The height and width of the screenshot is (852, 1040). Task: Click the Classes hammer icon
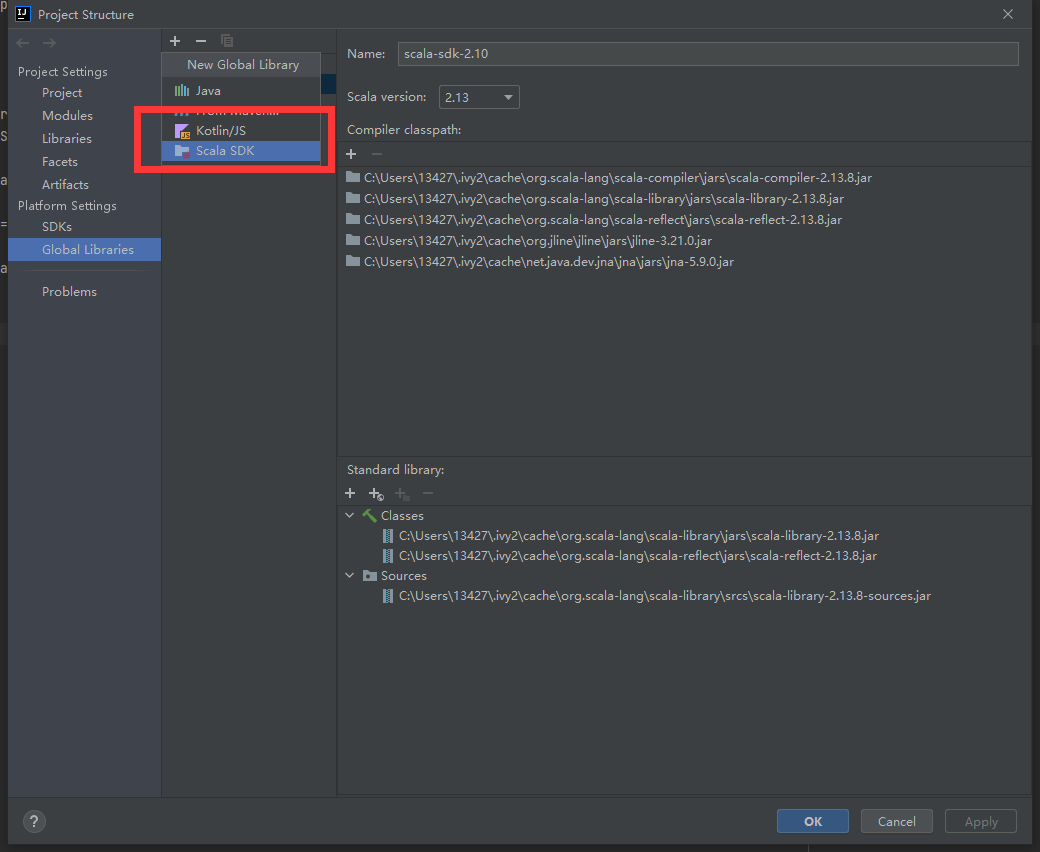point(369,515)
